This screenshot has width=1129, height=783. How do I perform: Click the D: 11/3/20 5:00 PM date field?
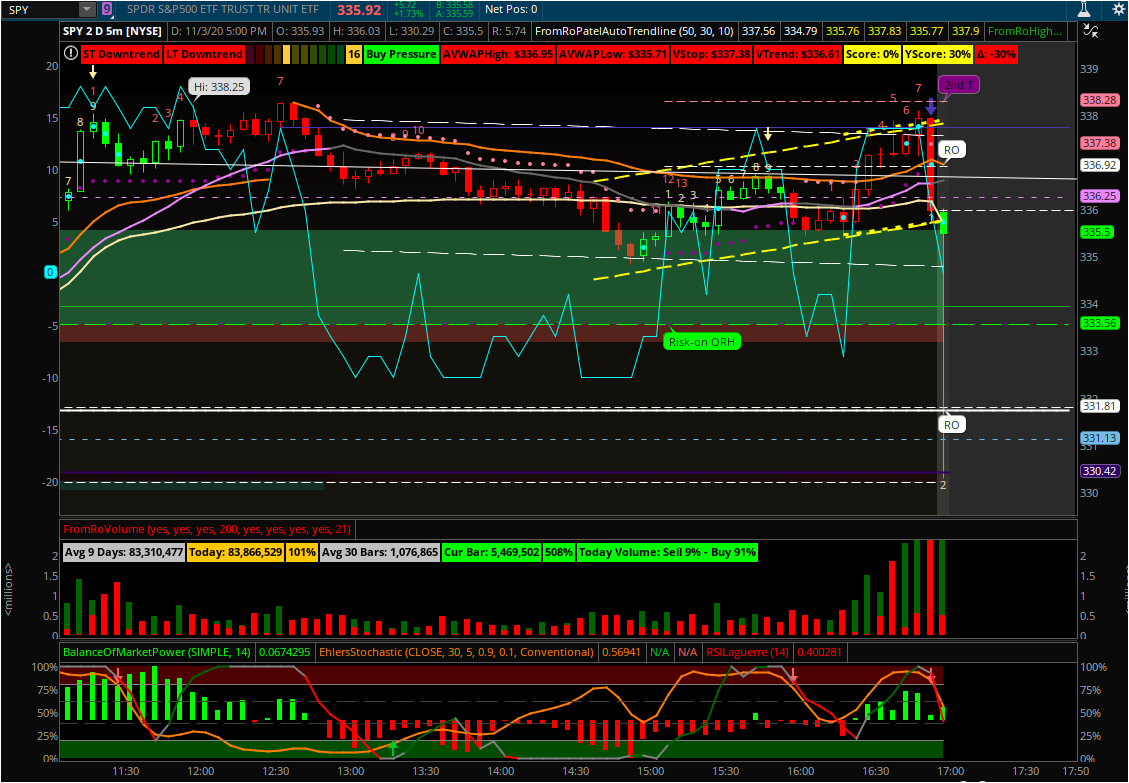coord(218,31)
